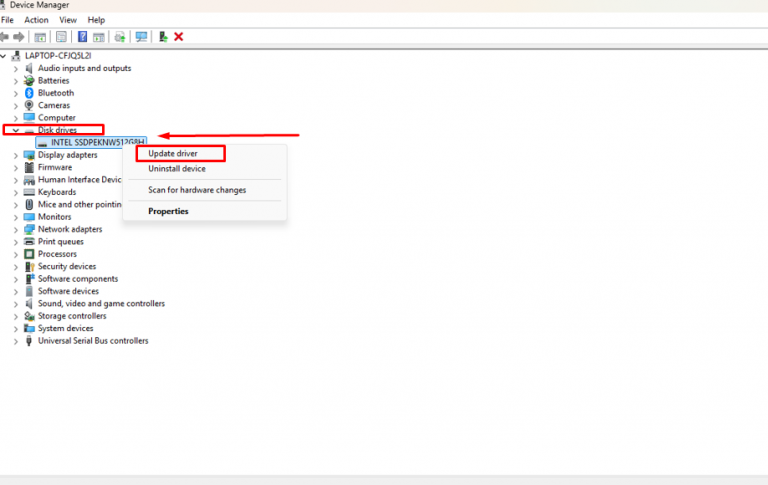Collapse the Disk drives category
768x485 pixels.
coord(16,130)
